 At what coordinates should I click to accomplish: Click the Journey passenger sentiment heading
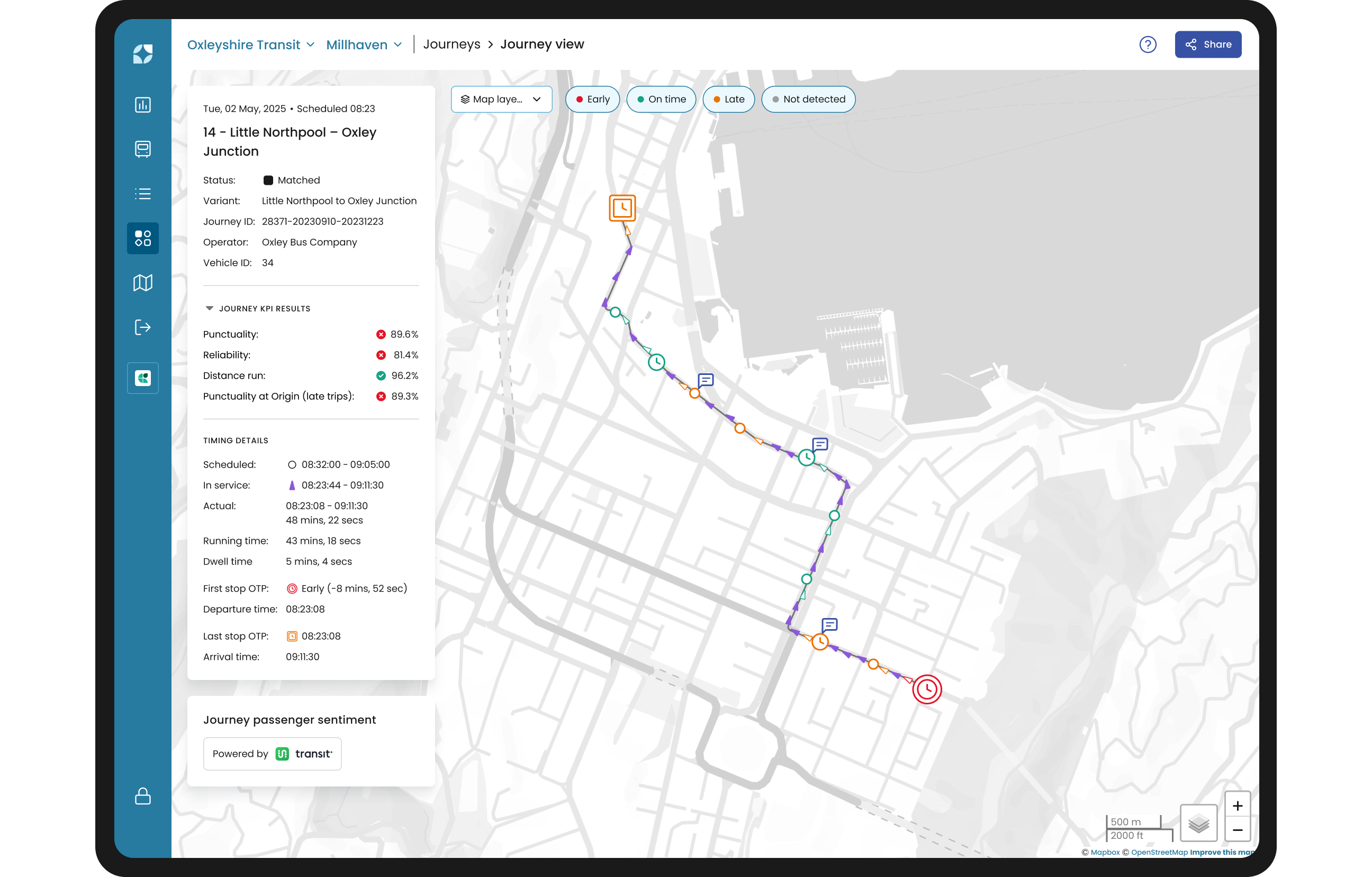pos(290,720)
